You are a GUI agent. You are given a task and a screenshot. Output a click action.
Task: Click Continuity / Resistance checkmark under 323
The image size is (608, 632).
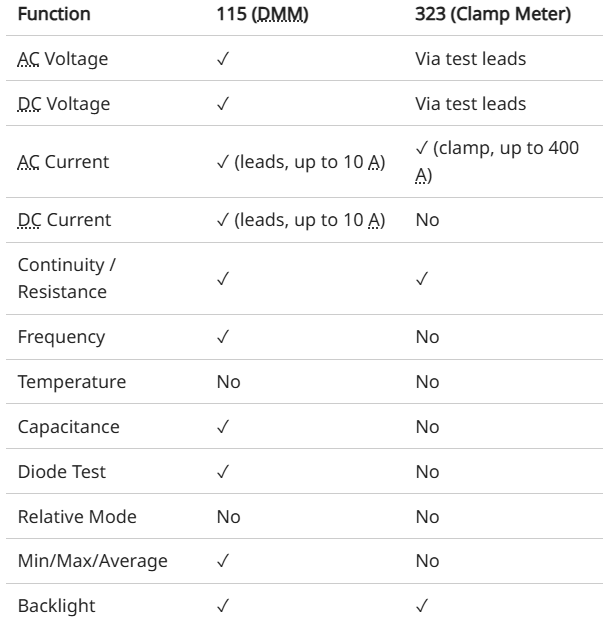tap(422, 279)
